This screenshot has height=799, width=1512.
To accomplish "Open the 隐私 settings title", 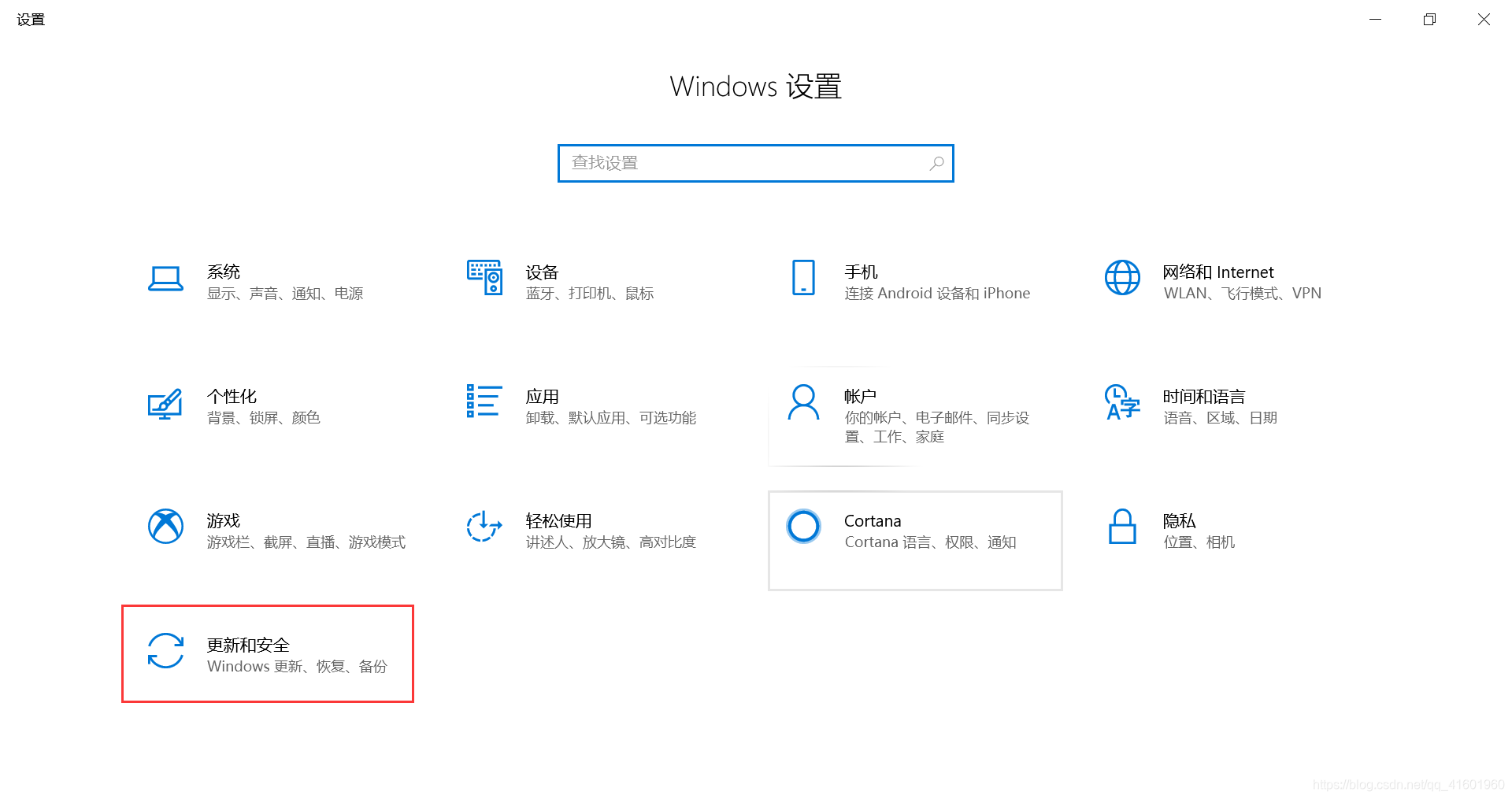I will point(1179,520).
